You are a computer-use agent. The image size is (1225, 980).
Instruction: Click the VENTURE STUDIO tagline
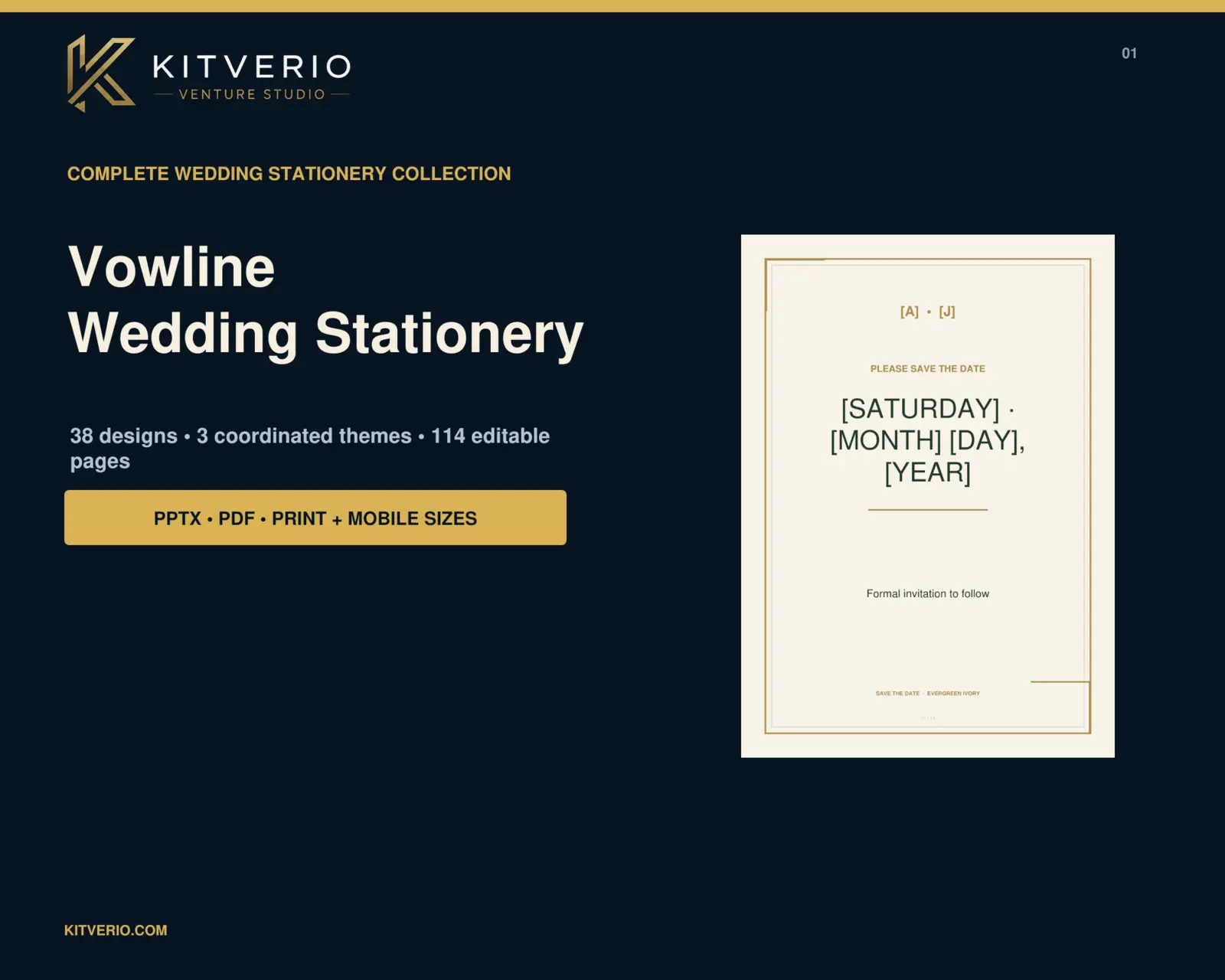coord(252,94)
